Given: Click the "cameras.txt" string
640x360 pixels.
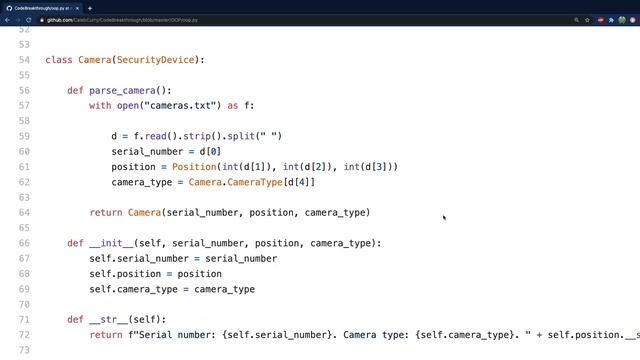Looking at the screenshot, I should [x=180, y=105].
